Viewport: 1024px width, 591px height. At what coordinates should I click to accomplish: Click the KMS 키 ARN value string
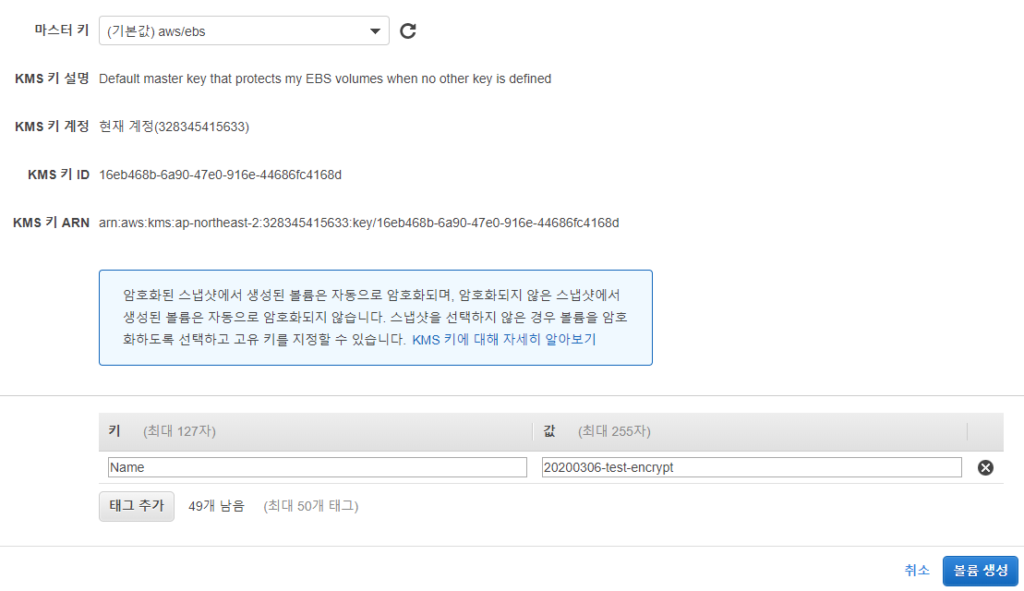click(x=359, y=222)
